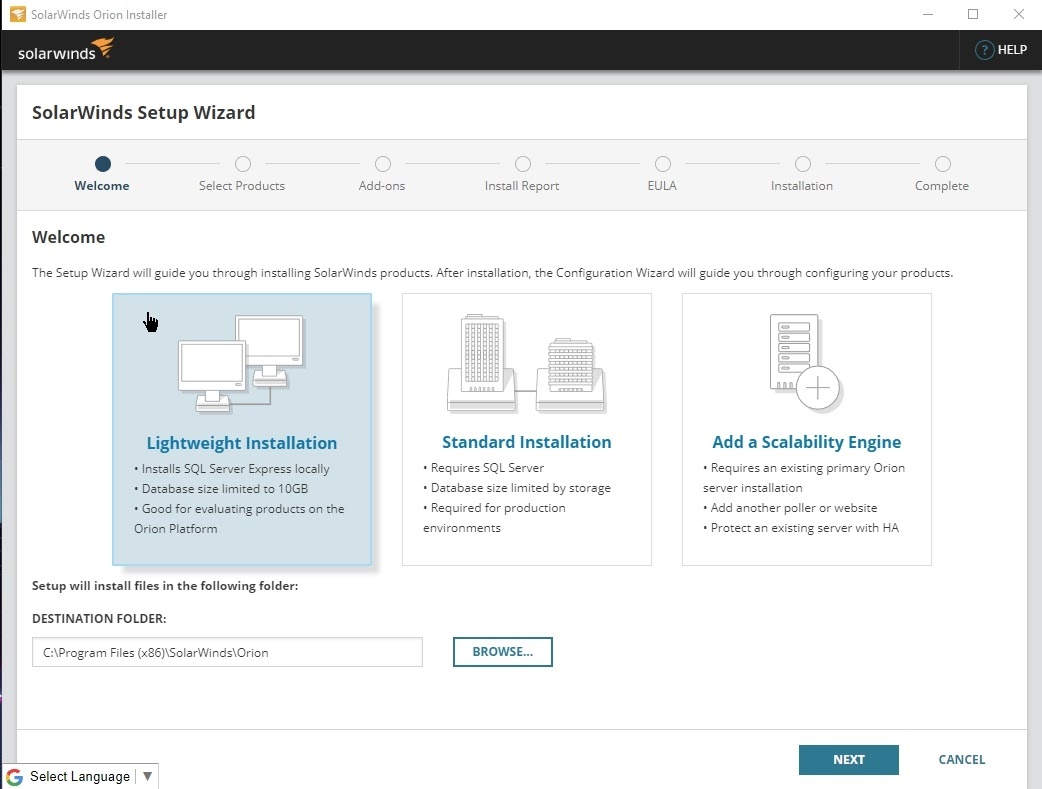
Task: Click the destination folder path field
Action: [x=227, y=652]
